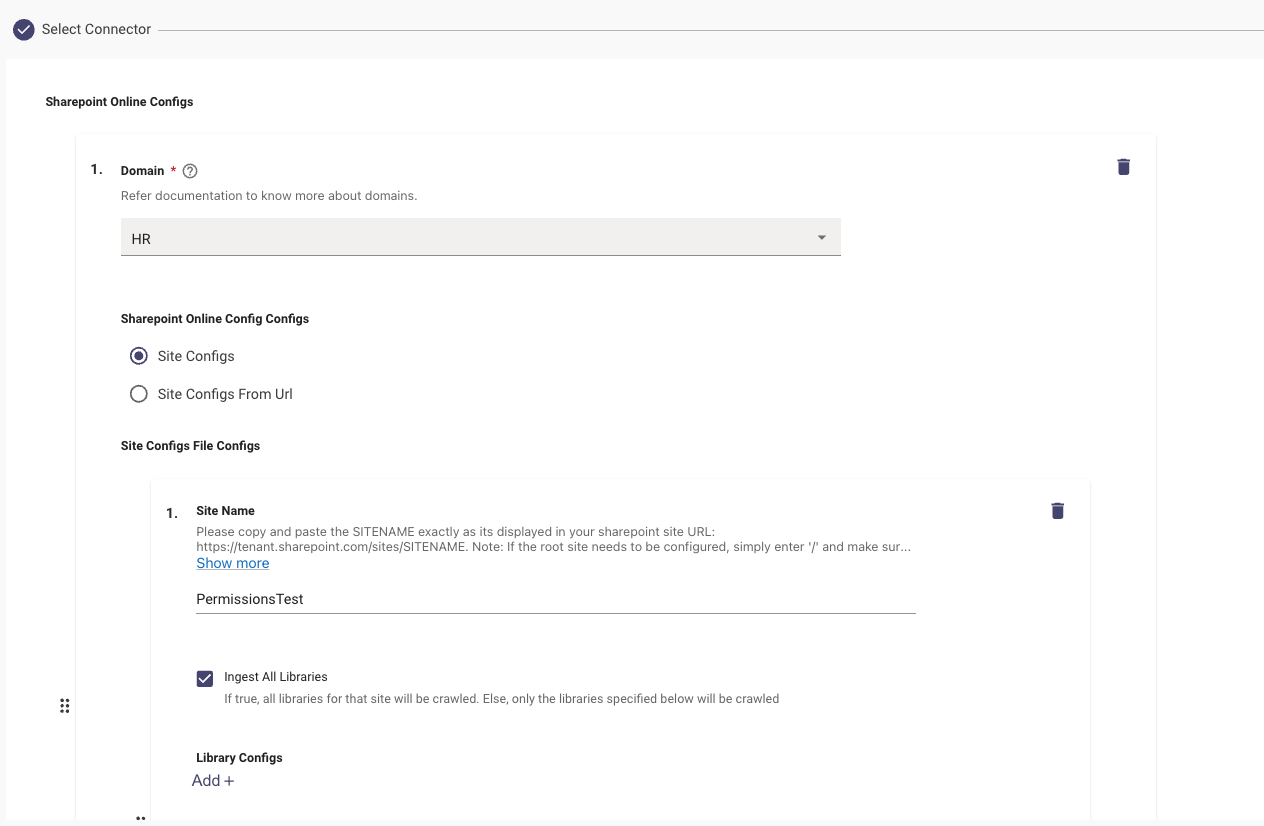Click into the Site Name field containing PermissionsTest

click(x=556, y=599)
